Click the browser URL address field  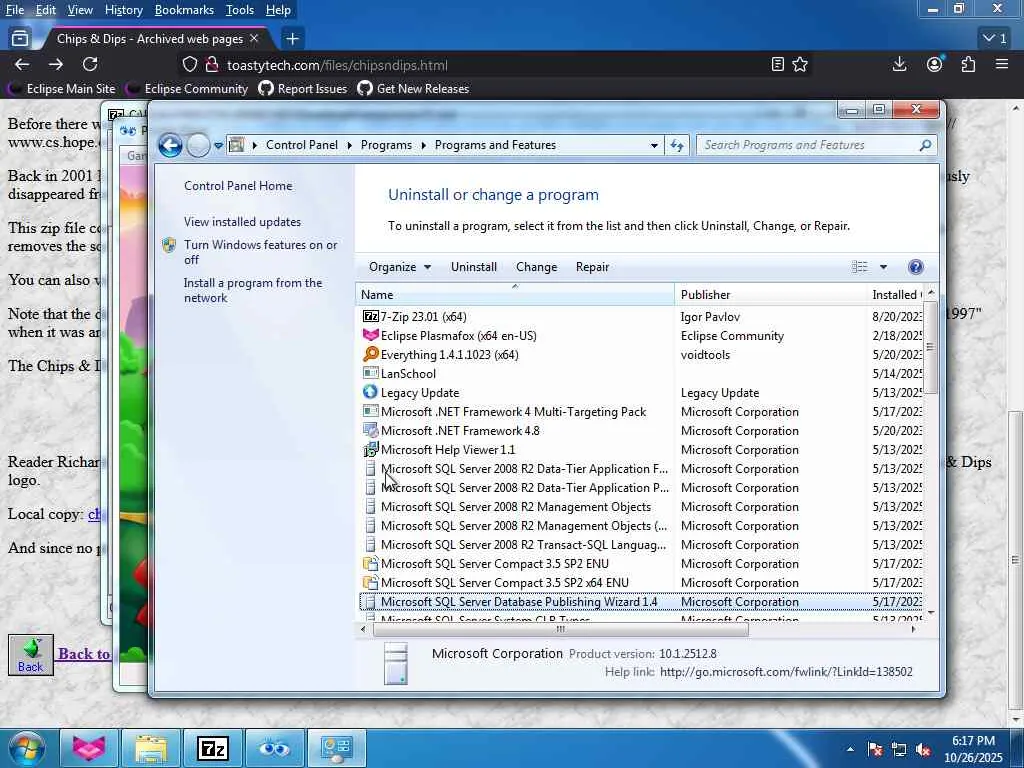pos(493,65)
